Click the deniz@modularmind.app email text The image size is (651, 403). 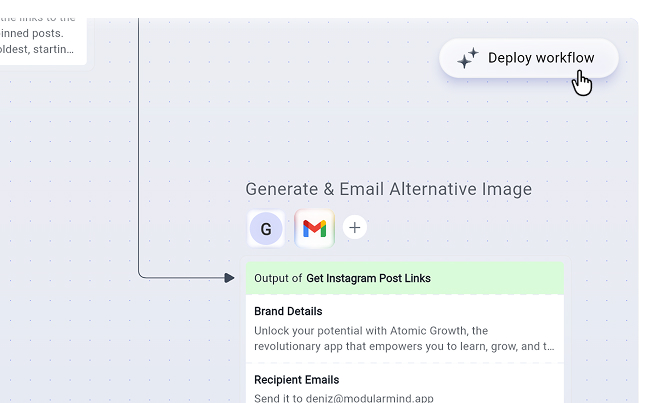370,398
